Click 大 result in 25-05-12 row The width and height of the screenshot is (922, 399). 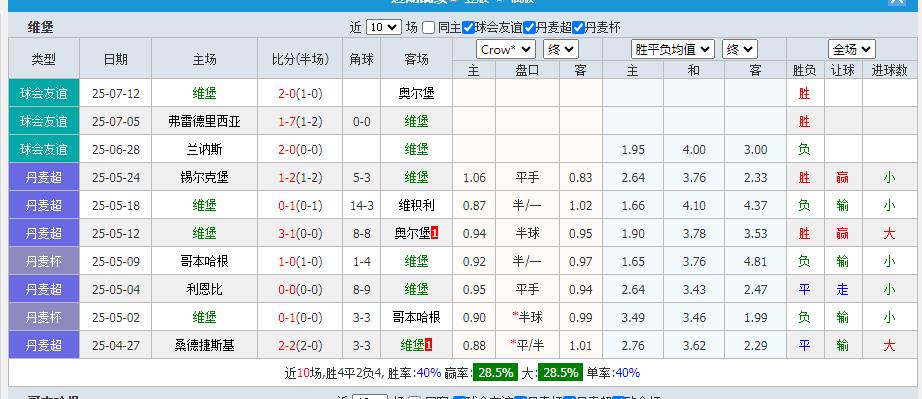click(x=889, y=233)
